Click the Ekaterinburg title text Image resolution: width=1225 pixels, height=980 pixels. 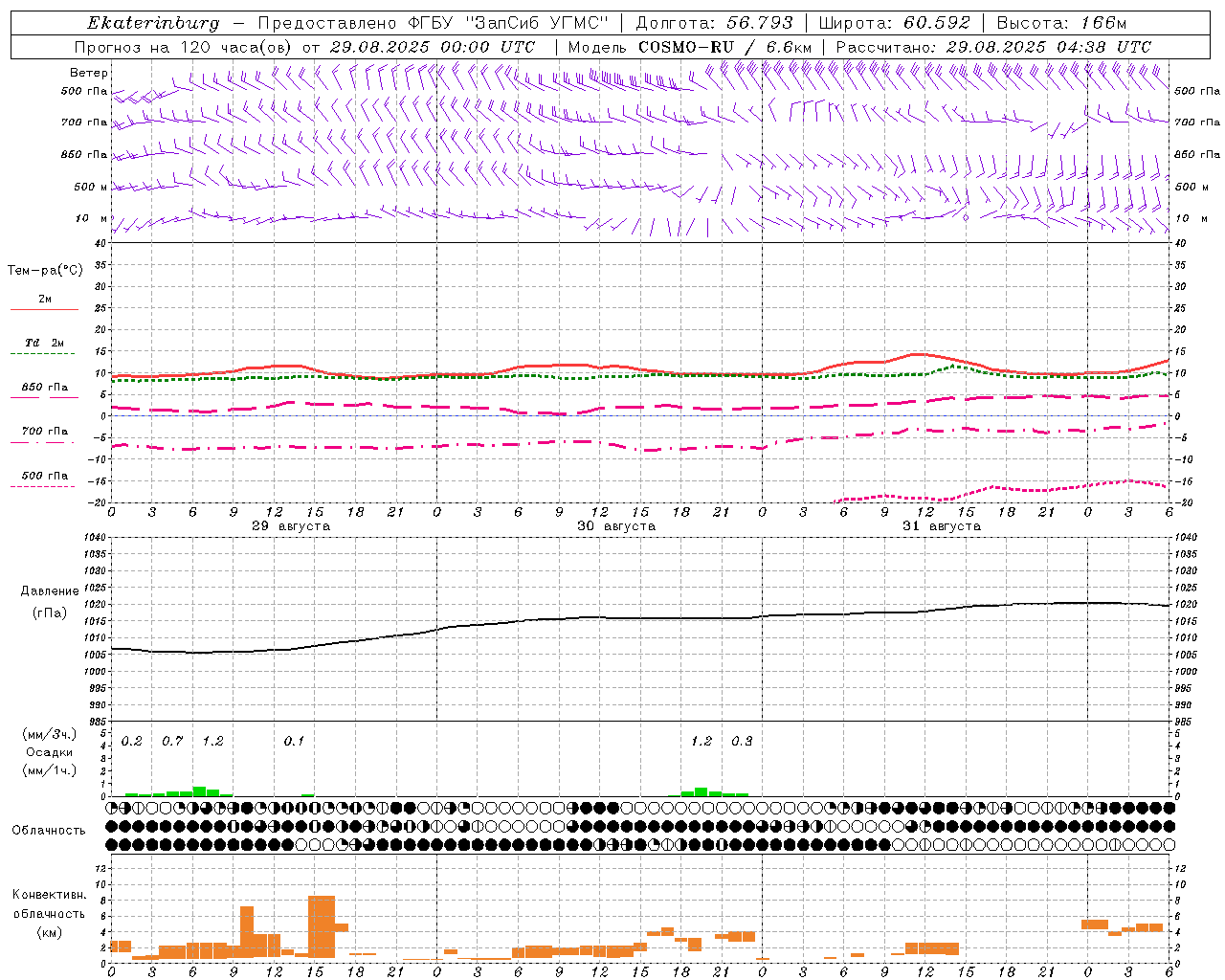click(153, 23)
